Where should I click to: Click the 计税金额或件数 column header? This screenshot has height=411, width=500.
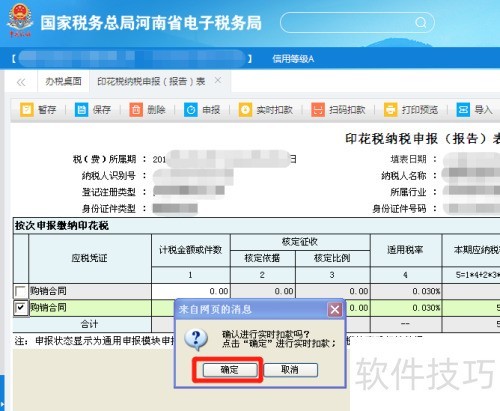(x=191, y=250)
